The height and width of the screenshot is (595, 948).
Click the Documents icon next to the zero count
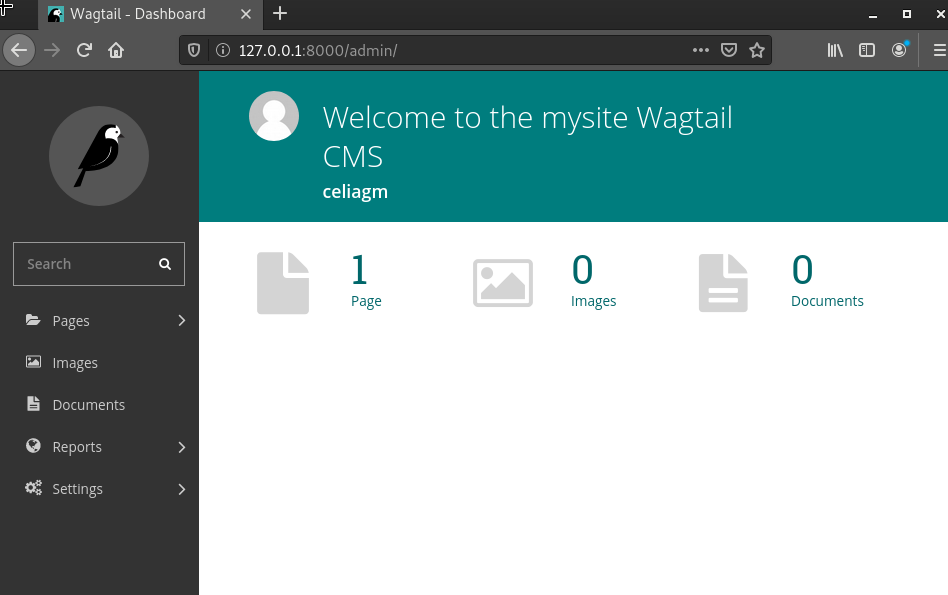tap(722, 282)
